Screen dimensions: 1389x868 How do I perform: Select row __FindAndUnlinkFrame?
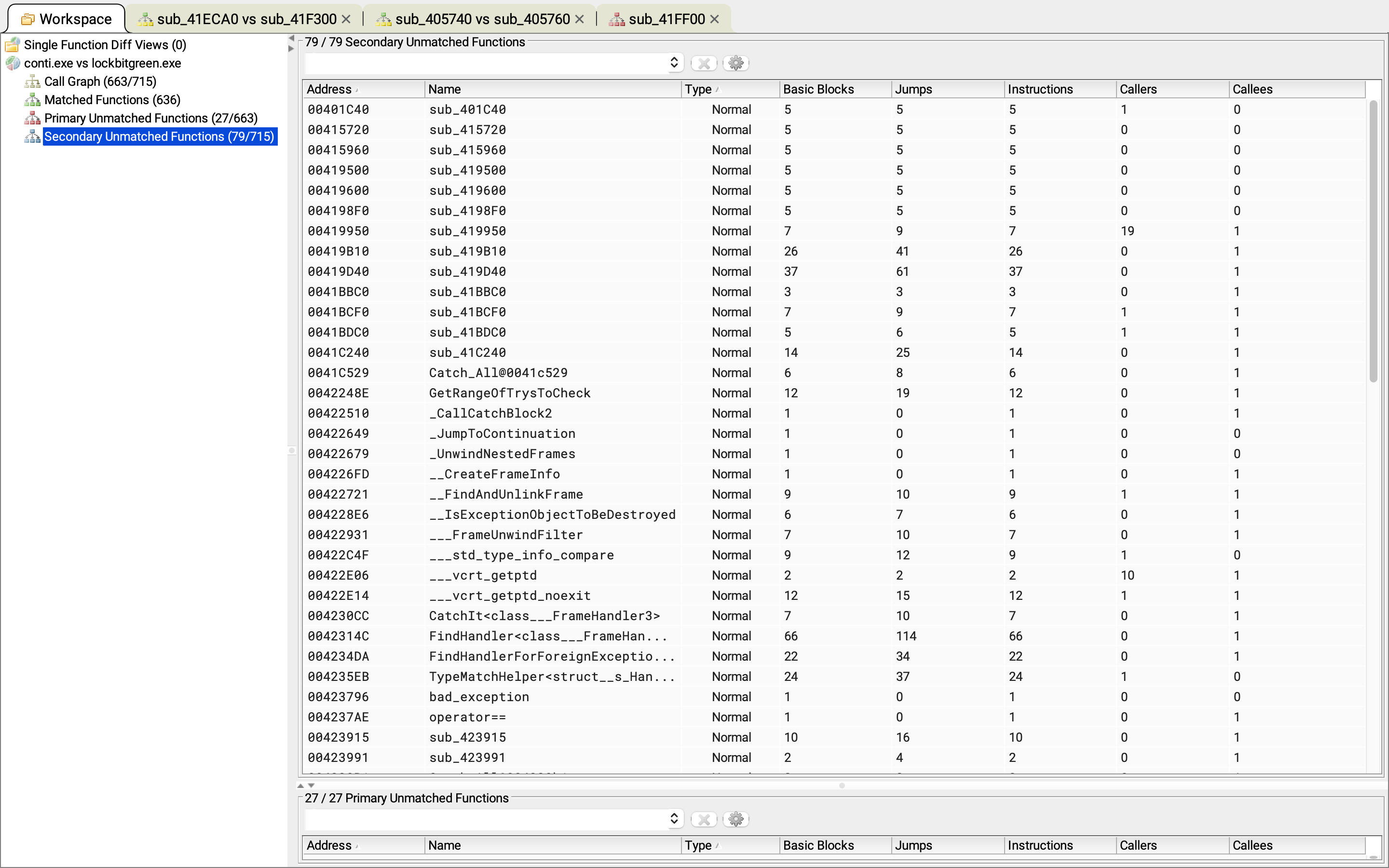point(834,494)
